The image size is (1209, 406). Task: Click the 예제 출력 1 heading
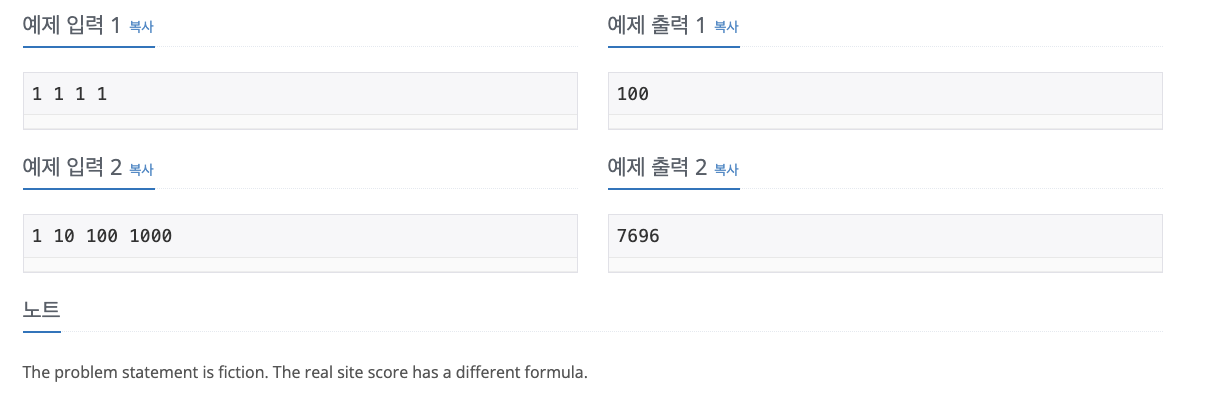[657, 26]
